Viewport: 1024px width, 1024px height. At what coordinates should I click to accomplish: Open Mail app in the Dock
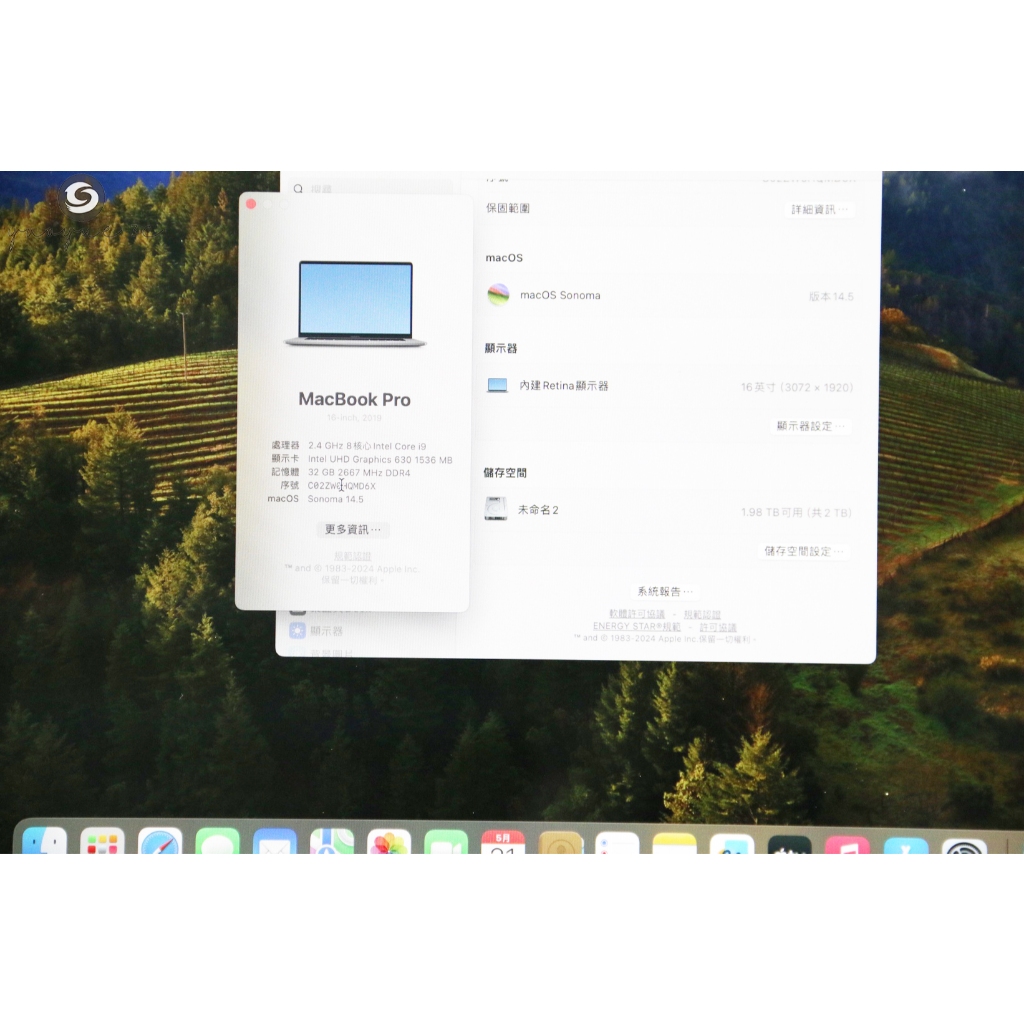[275, 840]
